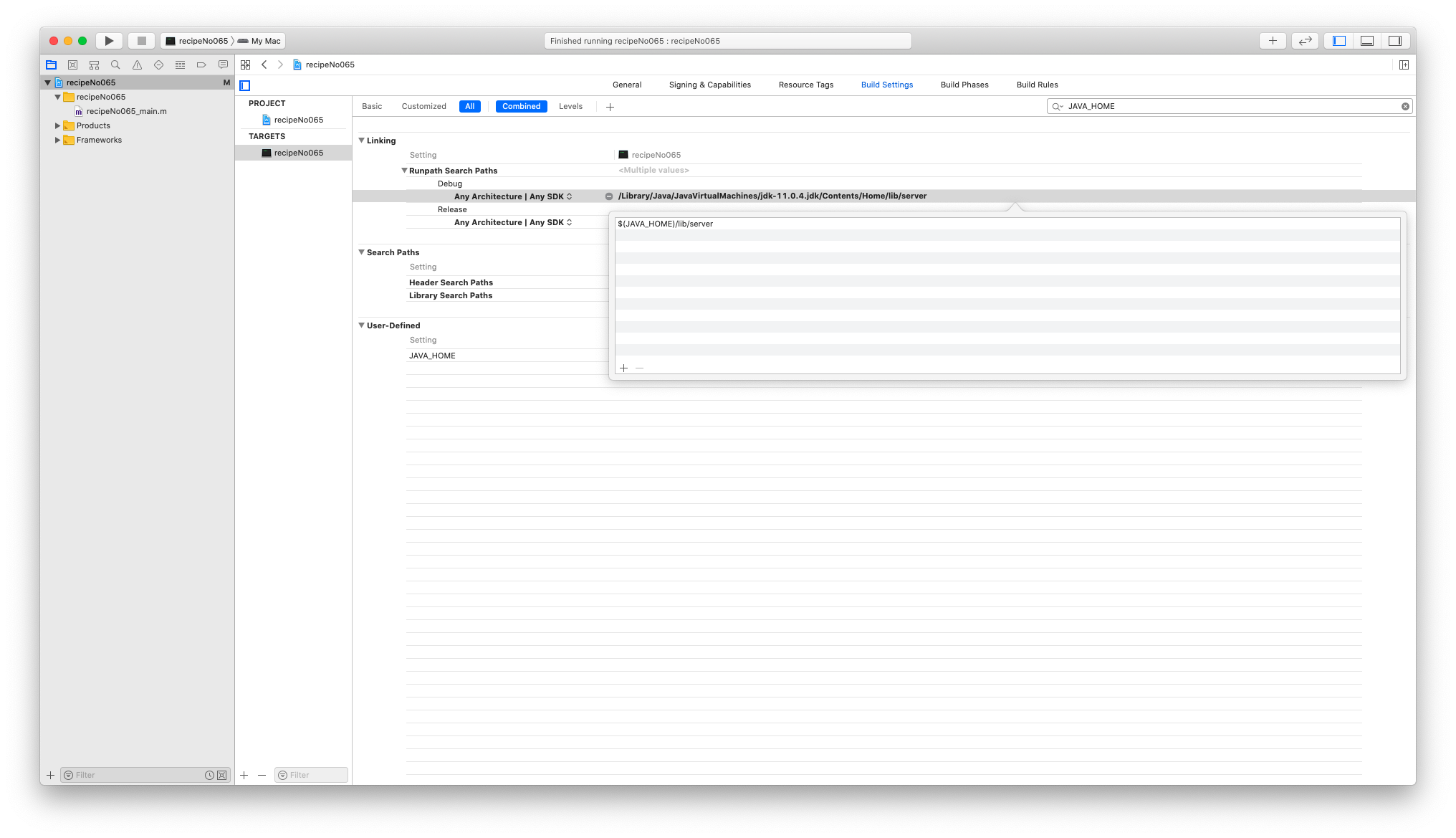Click the build settings search field

[1229, 106]
